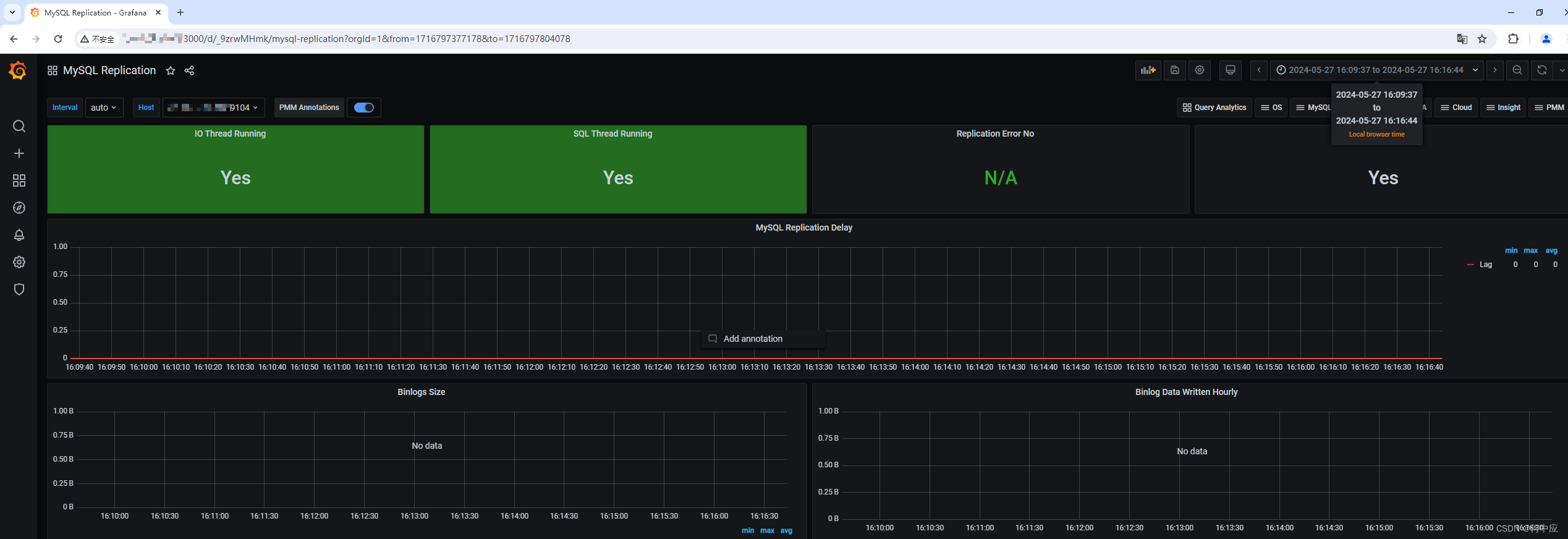Open a new browser tab

(180, 12)
